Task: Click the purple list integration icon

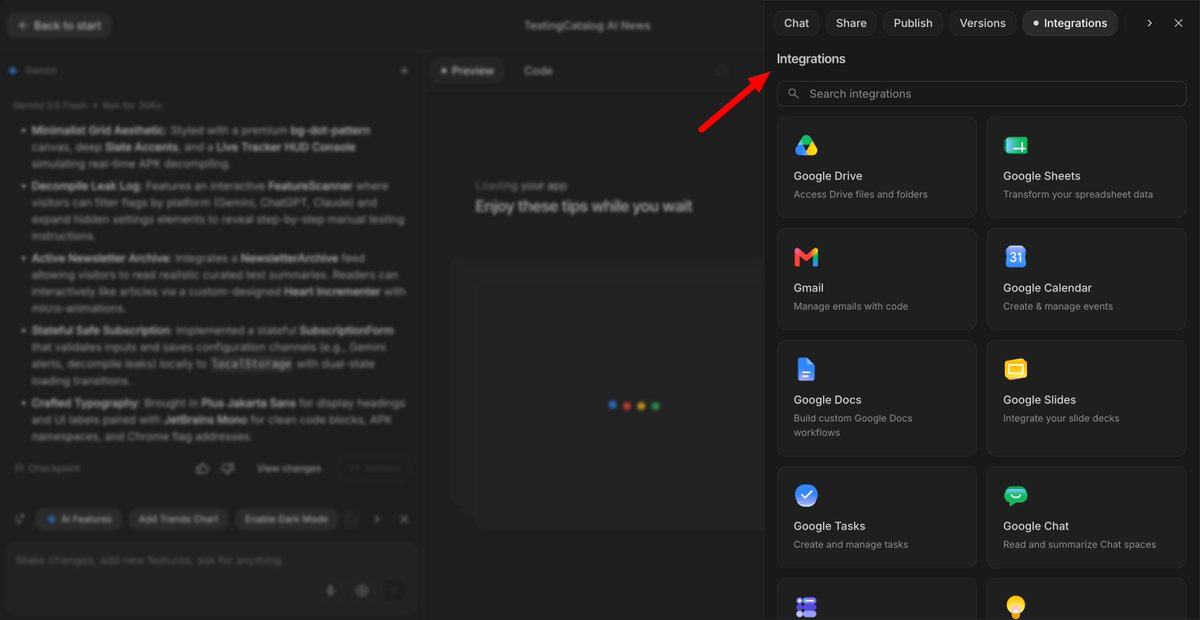Action: pos(806,607)
